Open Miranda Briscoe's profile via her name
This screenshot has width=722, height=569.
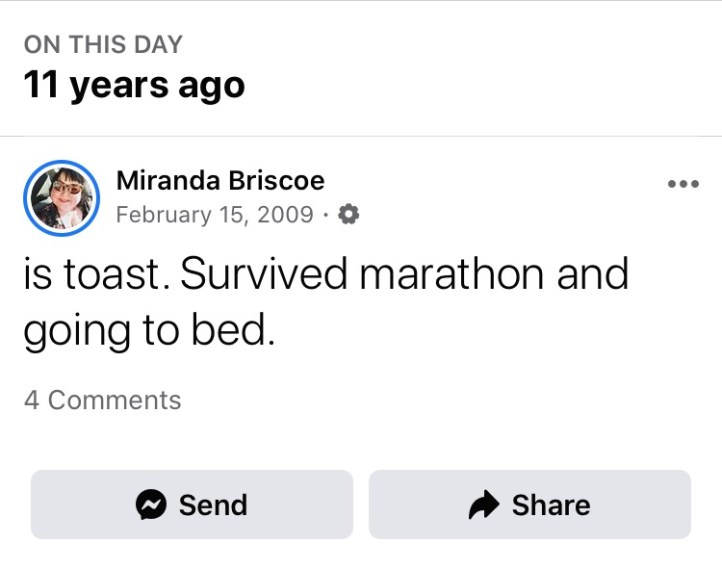220,181
